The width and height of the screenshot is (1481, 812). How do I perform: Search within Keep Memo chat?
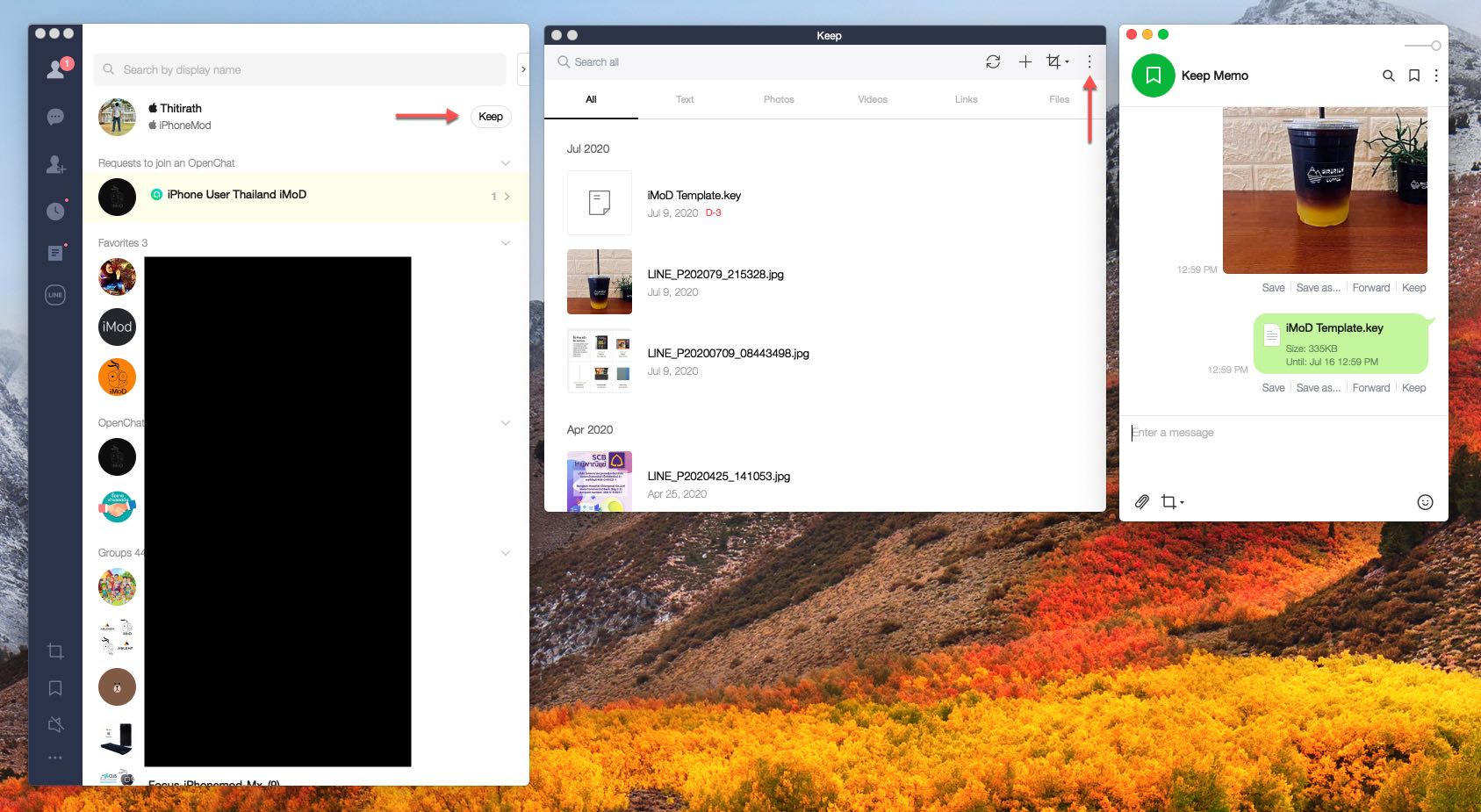pyautogui.click(x=1388, y=75)
